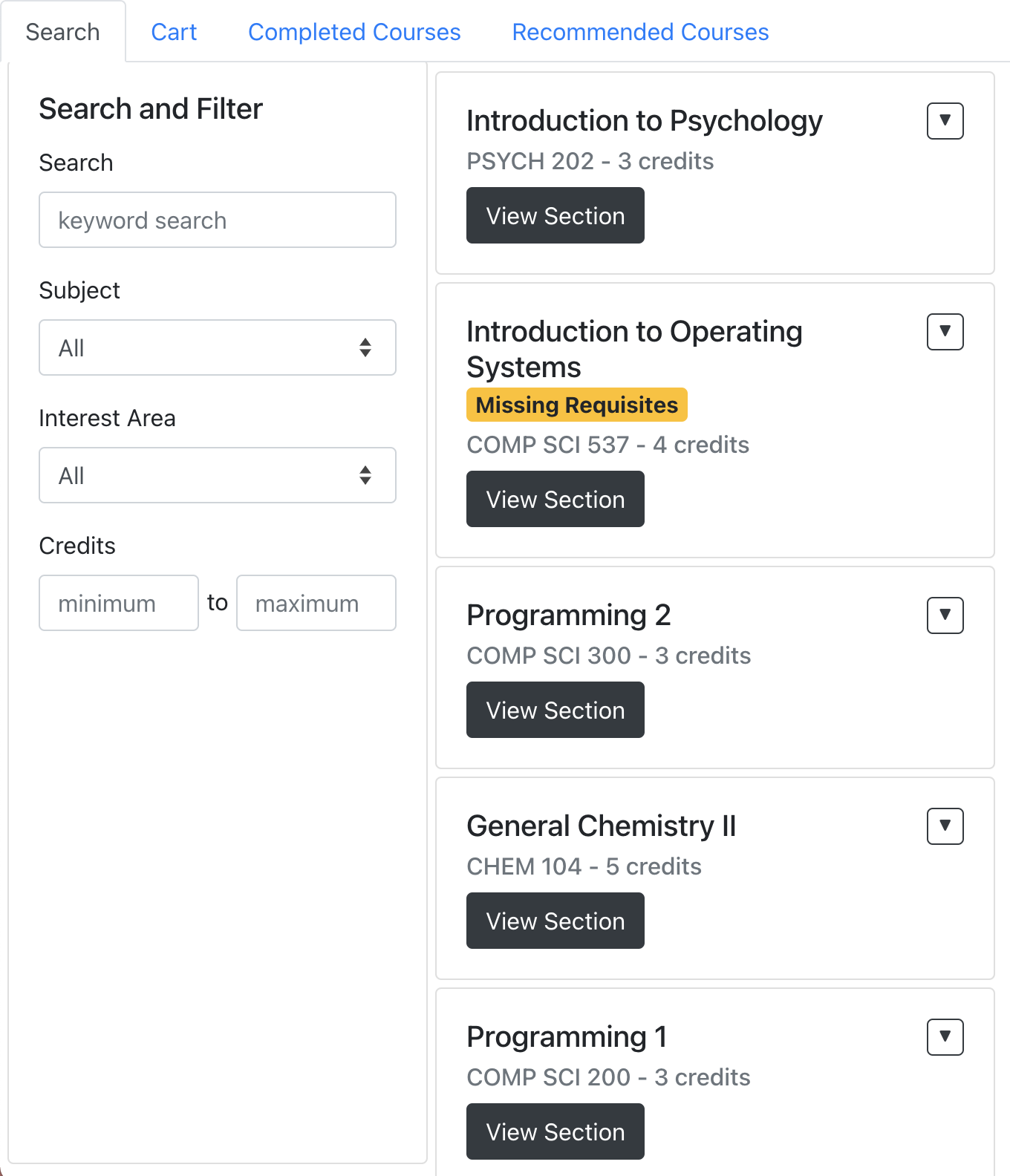Screen dimensions: 1010x1176
Task: Expand Programming 2 course details arrow
Action: 945,615
